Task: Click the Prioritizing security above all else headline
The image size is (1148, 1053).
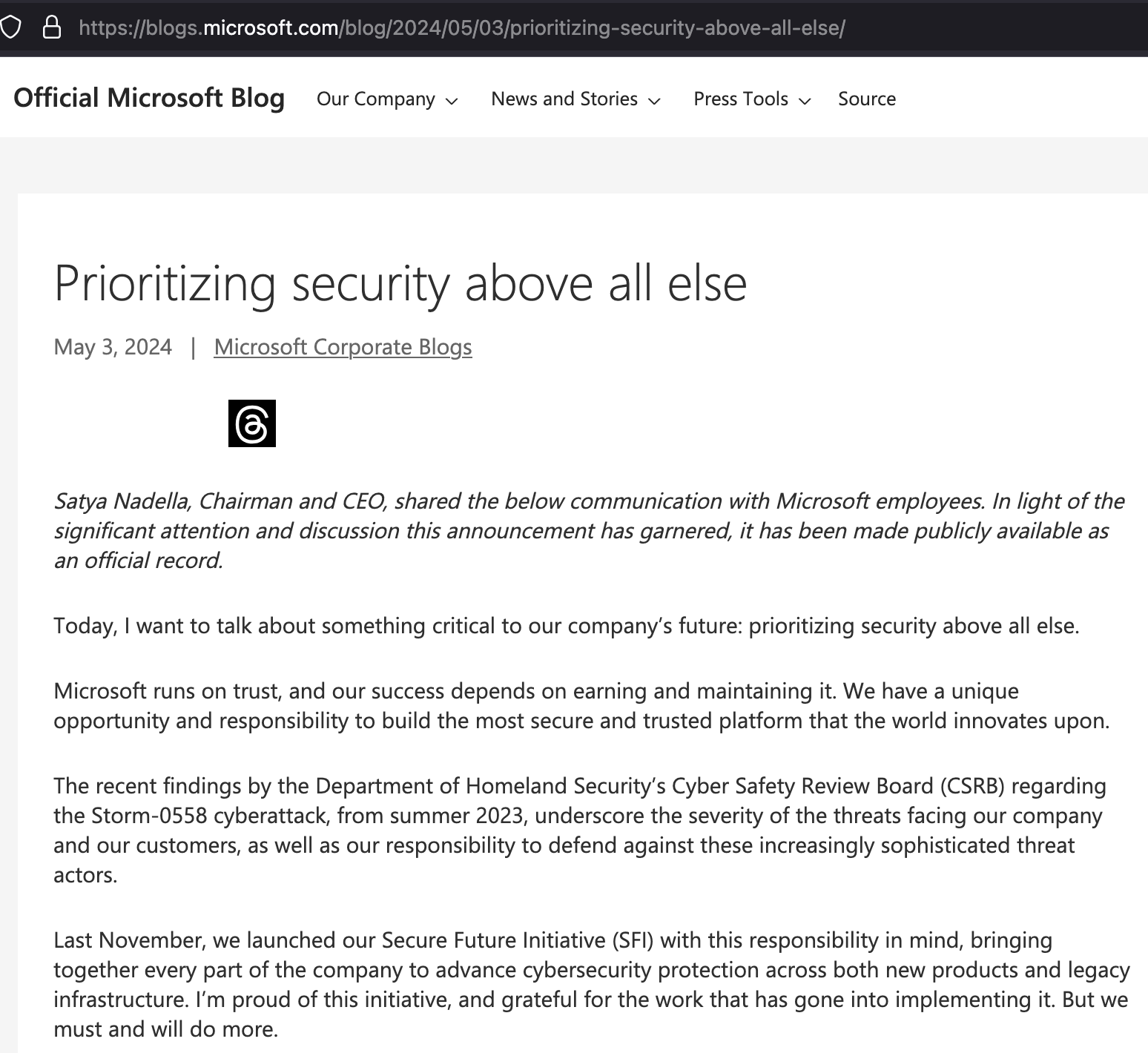Action: click(x=400, y=283)
